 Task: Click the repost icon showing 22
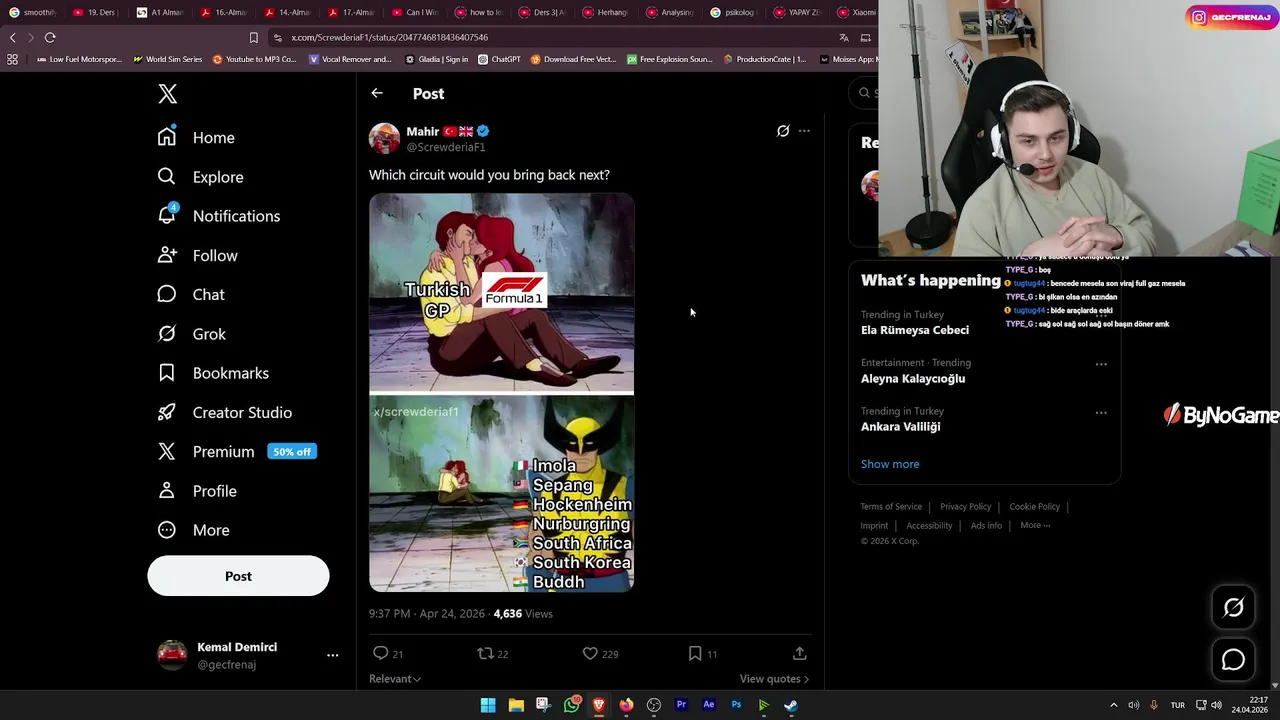tap(485, 653)
